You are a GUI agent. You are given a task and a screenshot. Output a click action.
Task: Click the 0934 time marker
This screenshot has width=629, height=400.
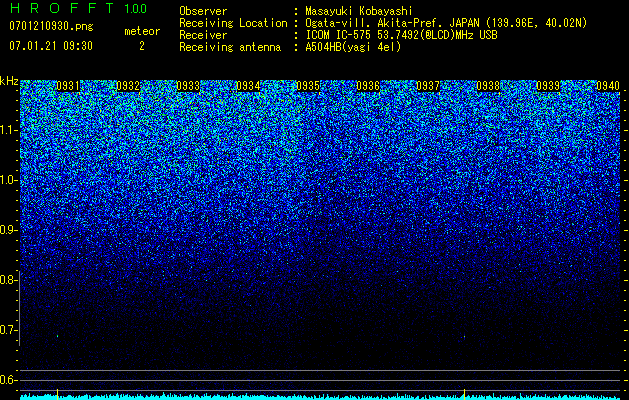[x=248, y=86]
